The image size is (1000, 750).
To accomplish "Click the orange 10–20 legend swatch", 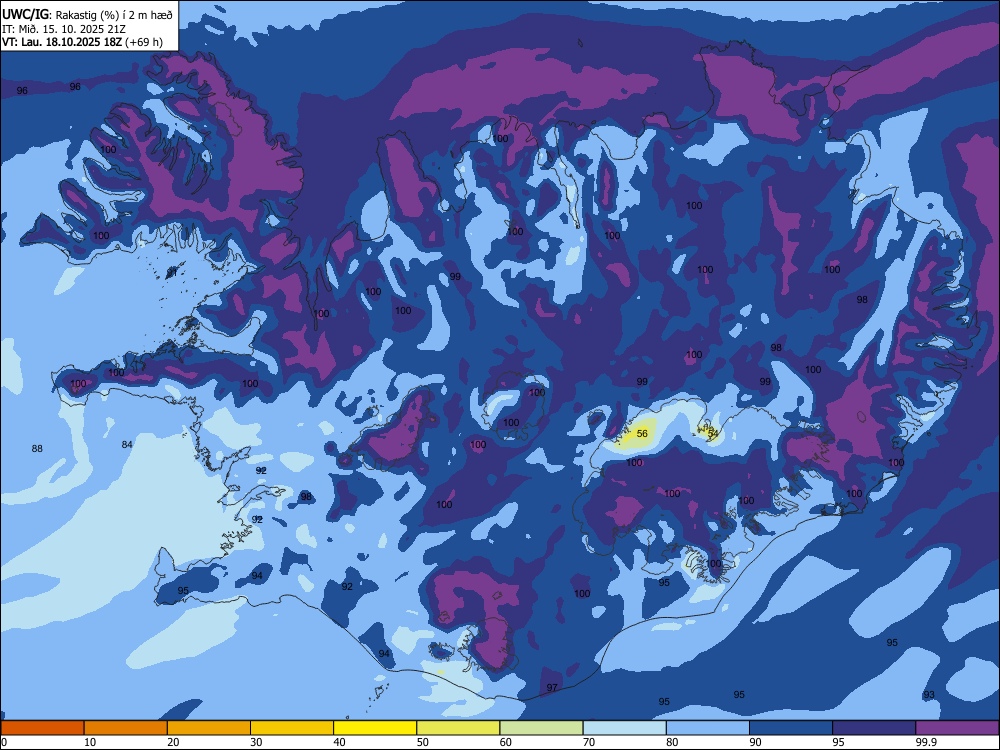I will click(x=126, y=728).
